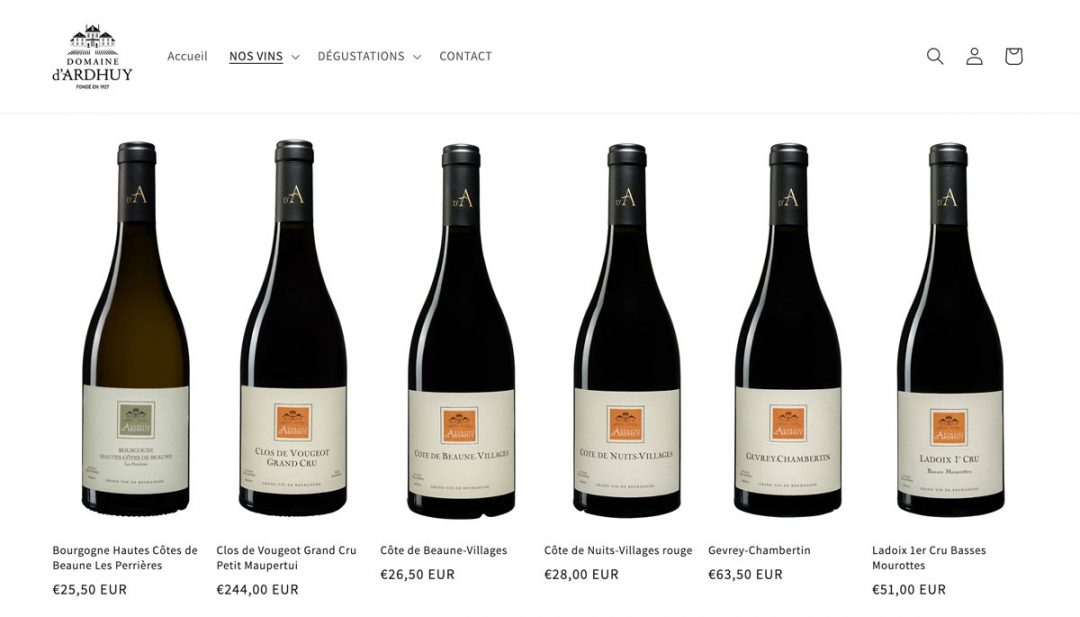Expand the NOS VINS chevron
Screen dimensions: 1080x617
[x=295, y=56]
